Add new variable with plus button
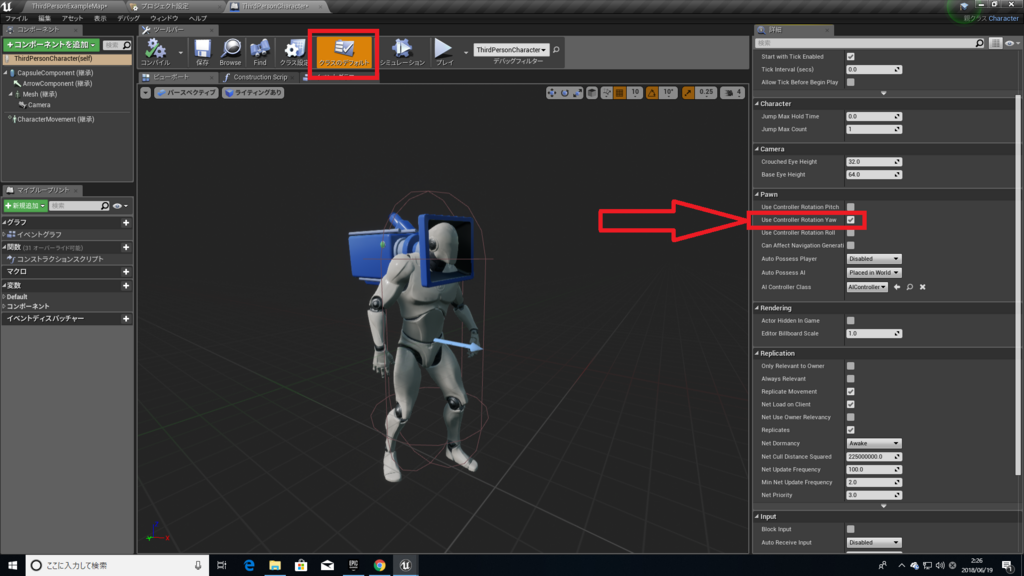The height and width of the screenshot is (576, 1024). tap(125, 285)
